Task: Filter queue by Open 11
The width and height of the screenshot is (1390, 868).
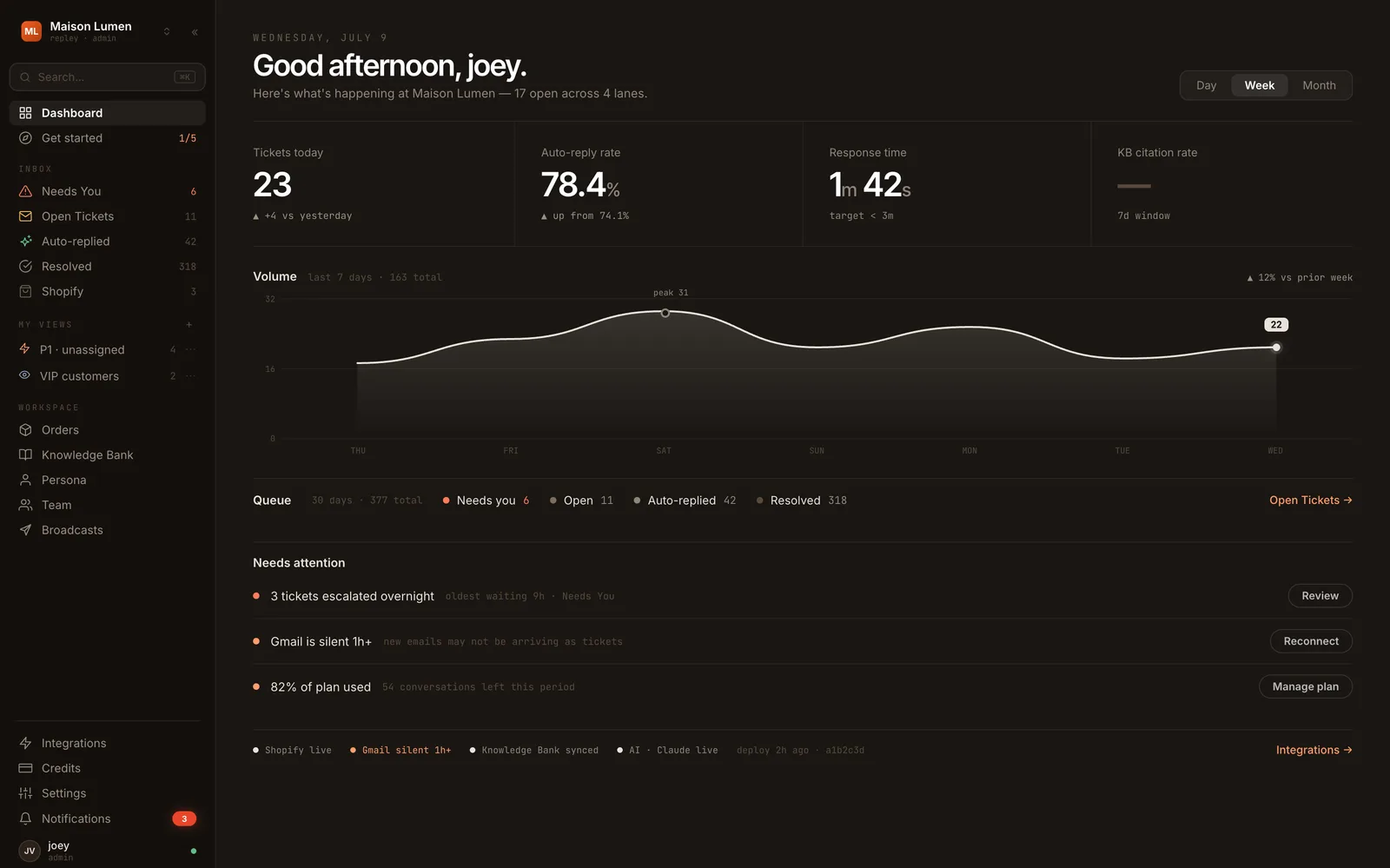Action: point(581,500)
